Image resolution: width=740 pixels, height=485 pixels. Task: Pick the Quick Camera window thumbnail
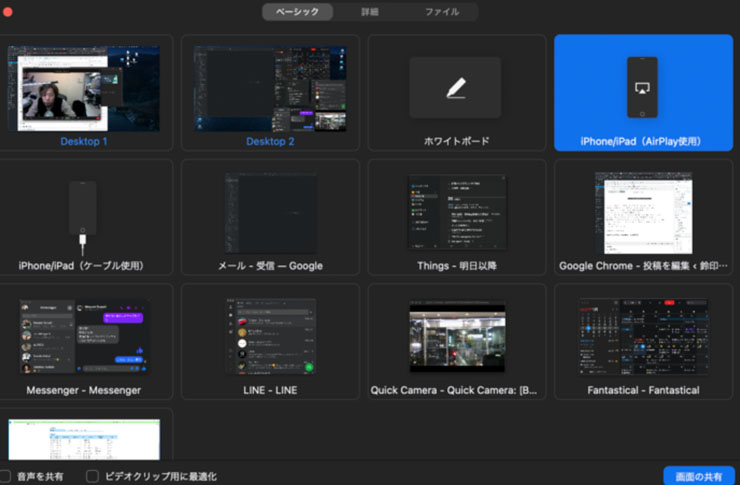click(457, 336)
